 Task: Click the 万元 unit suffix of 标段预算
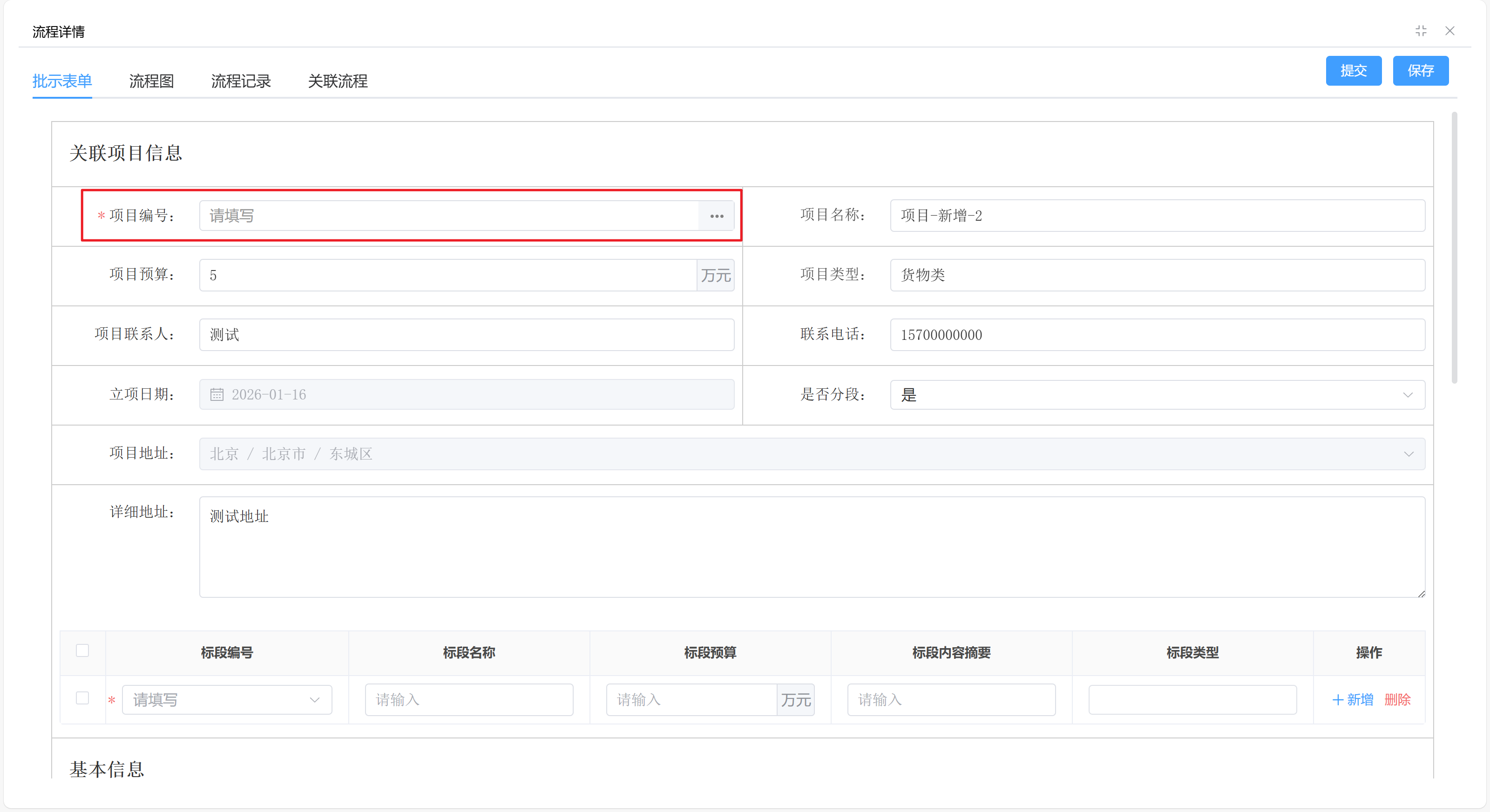tap(796, 700)
